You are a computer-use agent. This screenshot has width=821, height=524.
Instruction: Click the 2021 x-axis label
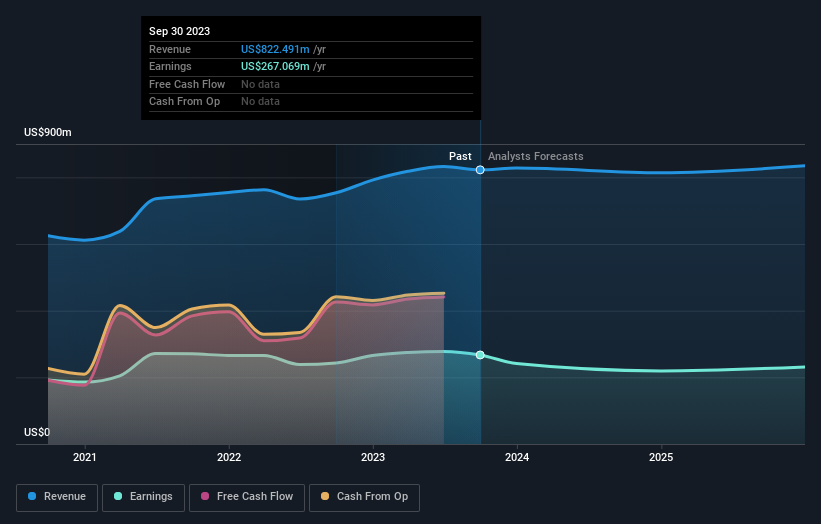[x=85, y=457]
